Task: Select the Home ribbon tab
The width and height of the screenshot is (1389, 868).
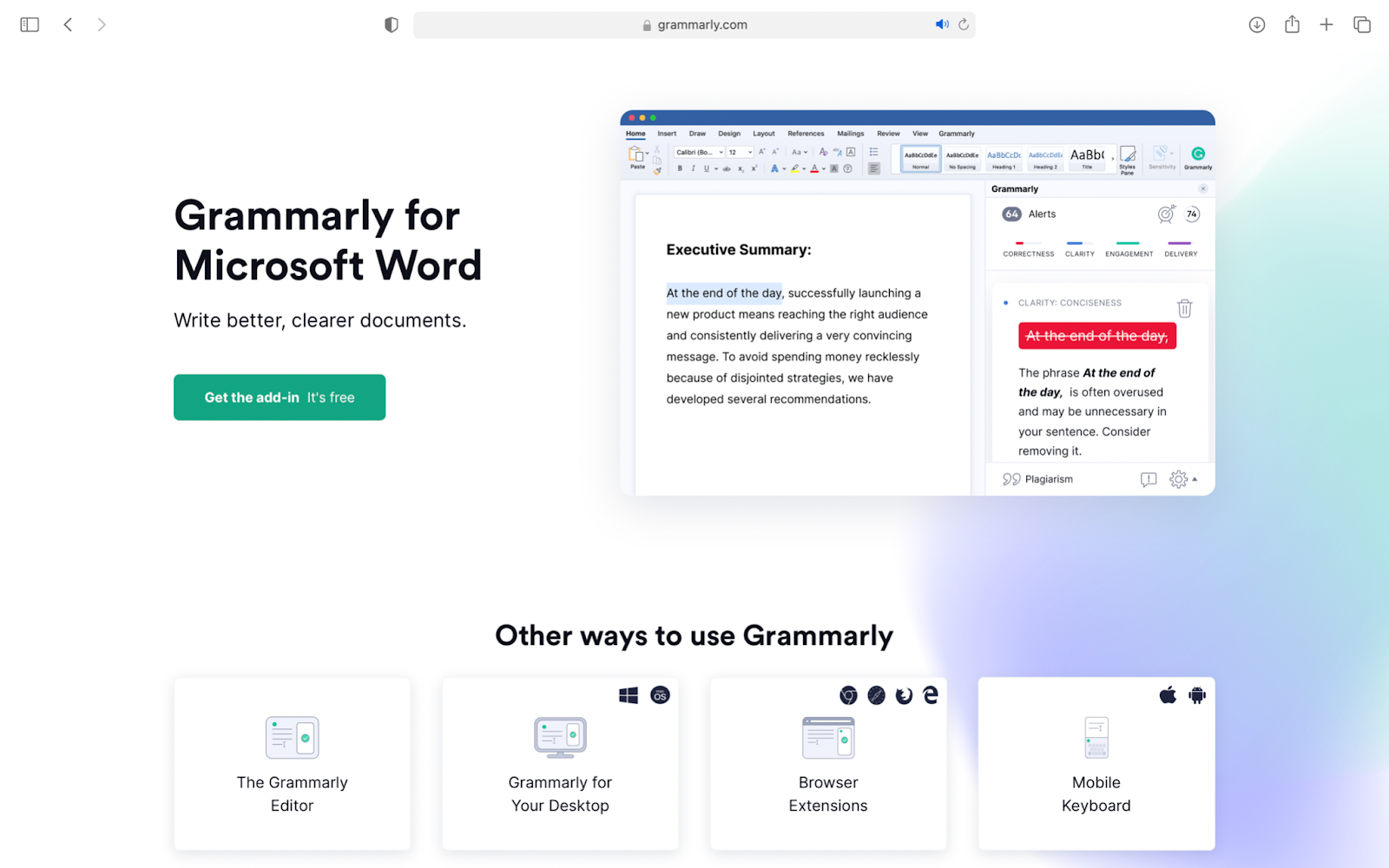Action: tap(635, 134)
